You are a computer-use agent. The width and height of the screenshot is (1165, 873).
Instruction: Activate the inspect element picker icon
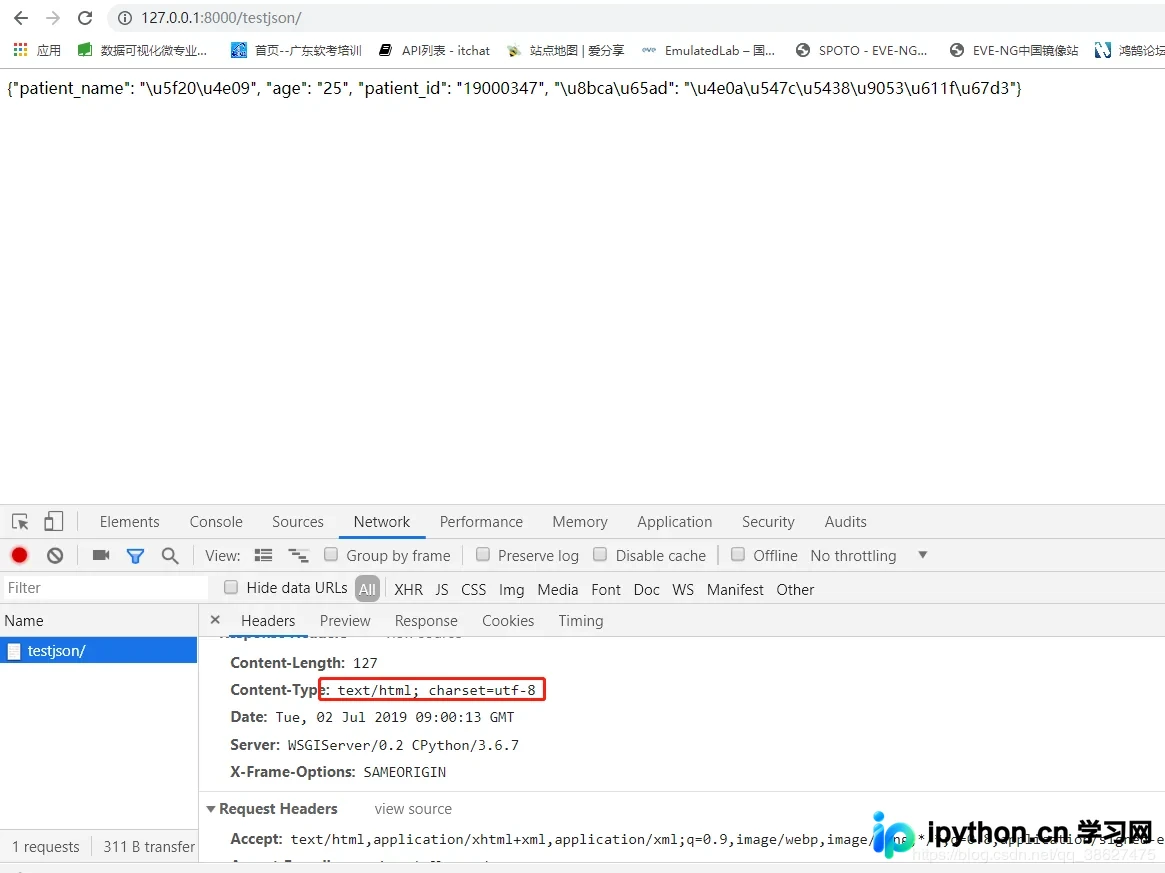coord(21,522)
